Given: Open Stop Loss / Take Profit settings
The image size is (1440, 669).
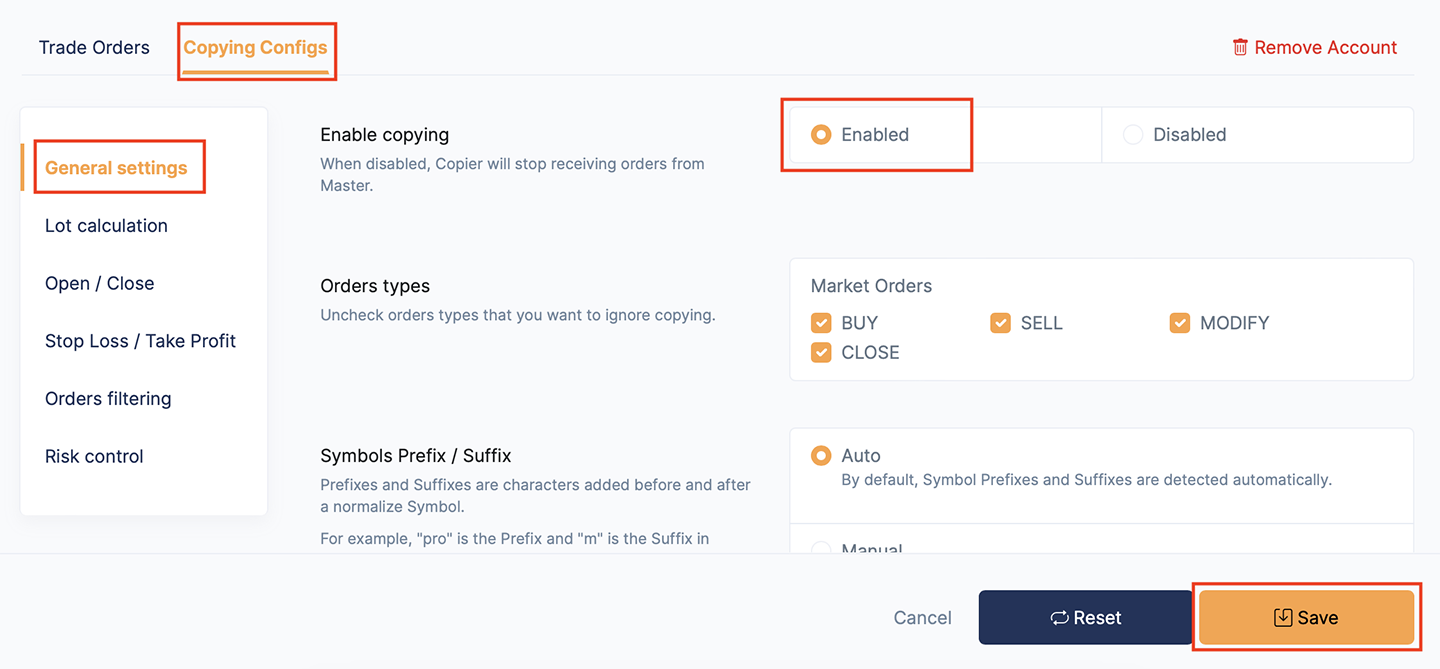Looking at the screenshot, I should tap(140, 341).
